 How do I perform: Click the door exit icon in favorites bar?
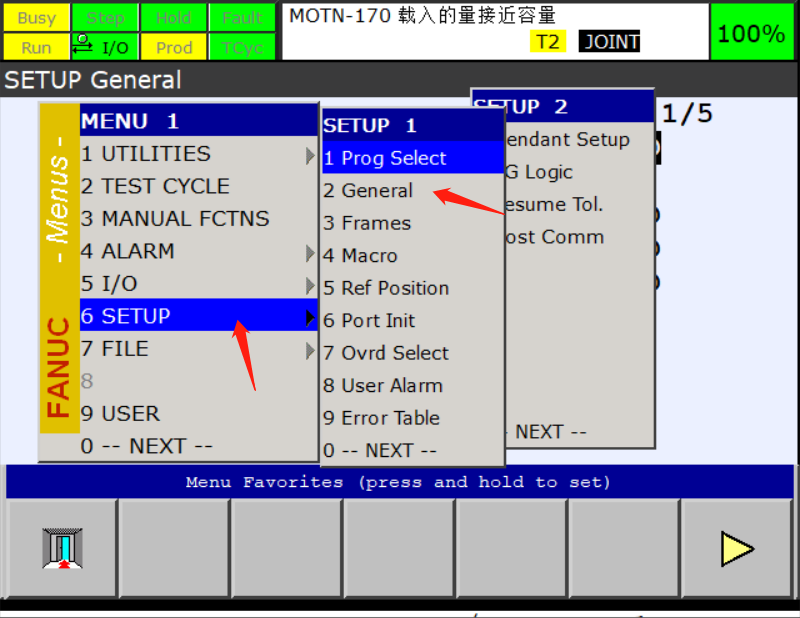tap(62, 548)
